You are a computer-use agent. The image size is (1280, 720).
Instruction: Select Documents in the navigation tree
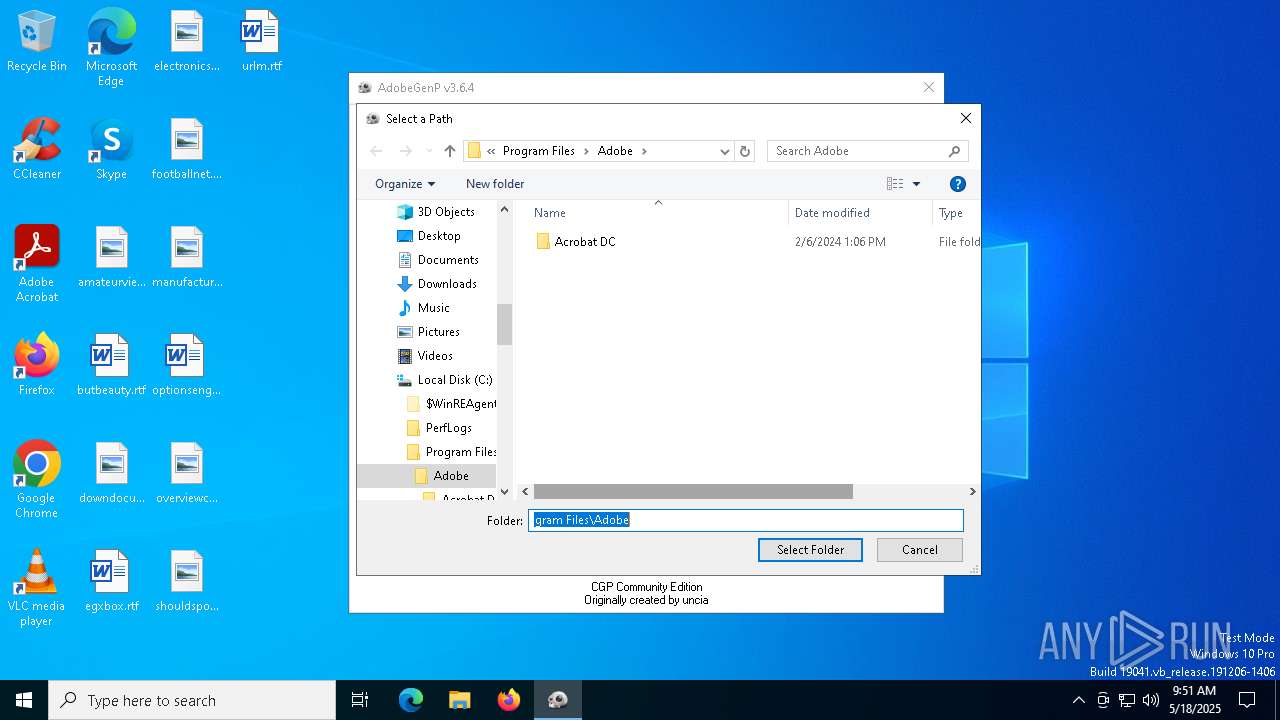tap(438, 260)
